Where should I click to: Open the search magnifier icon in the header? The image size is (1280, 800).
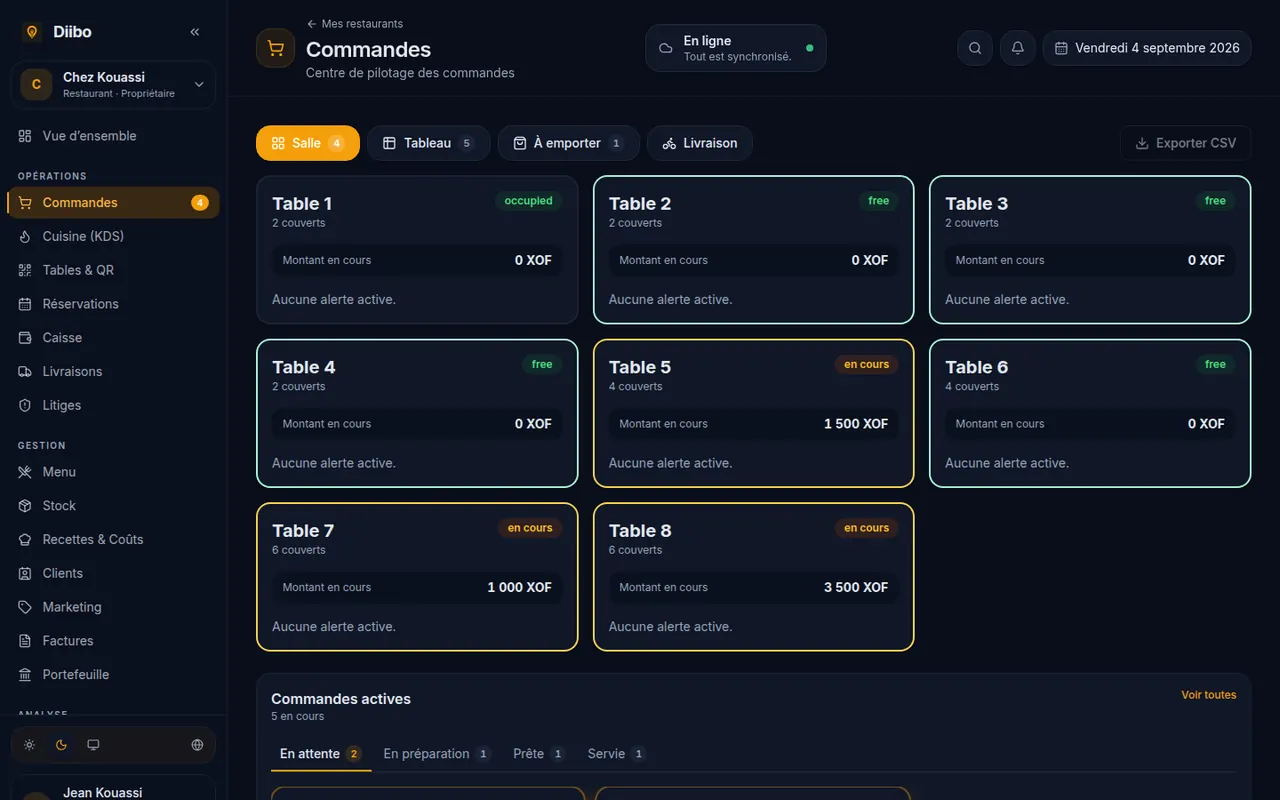click(975, 48)
